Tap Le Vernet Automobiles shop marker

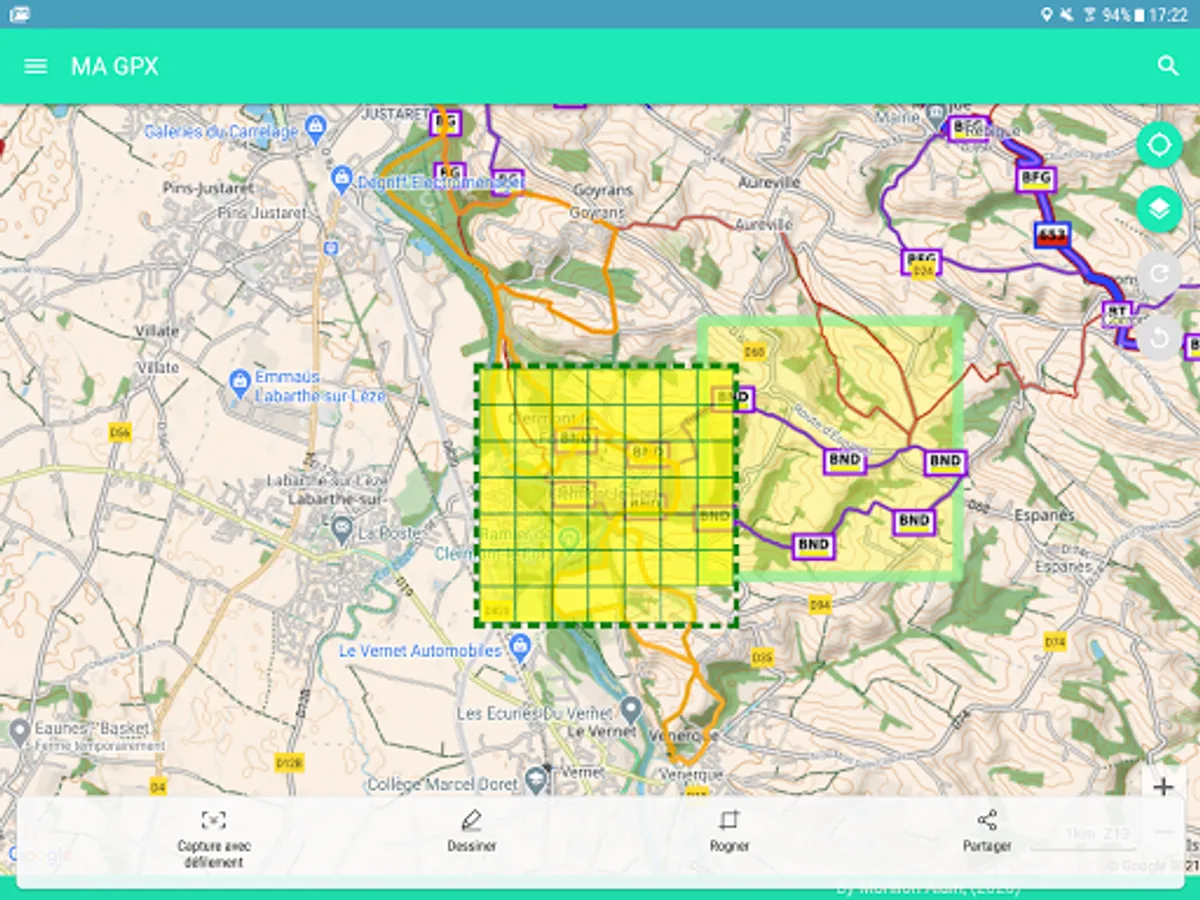pos(519,649)
